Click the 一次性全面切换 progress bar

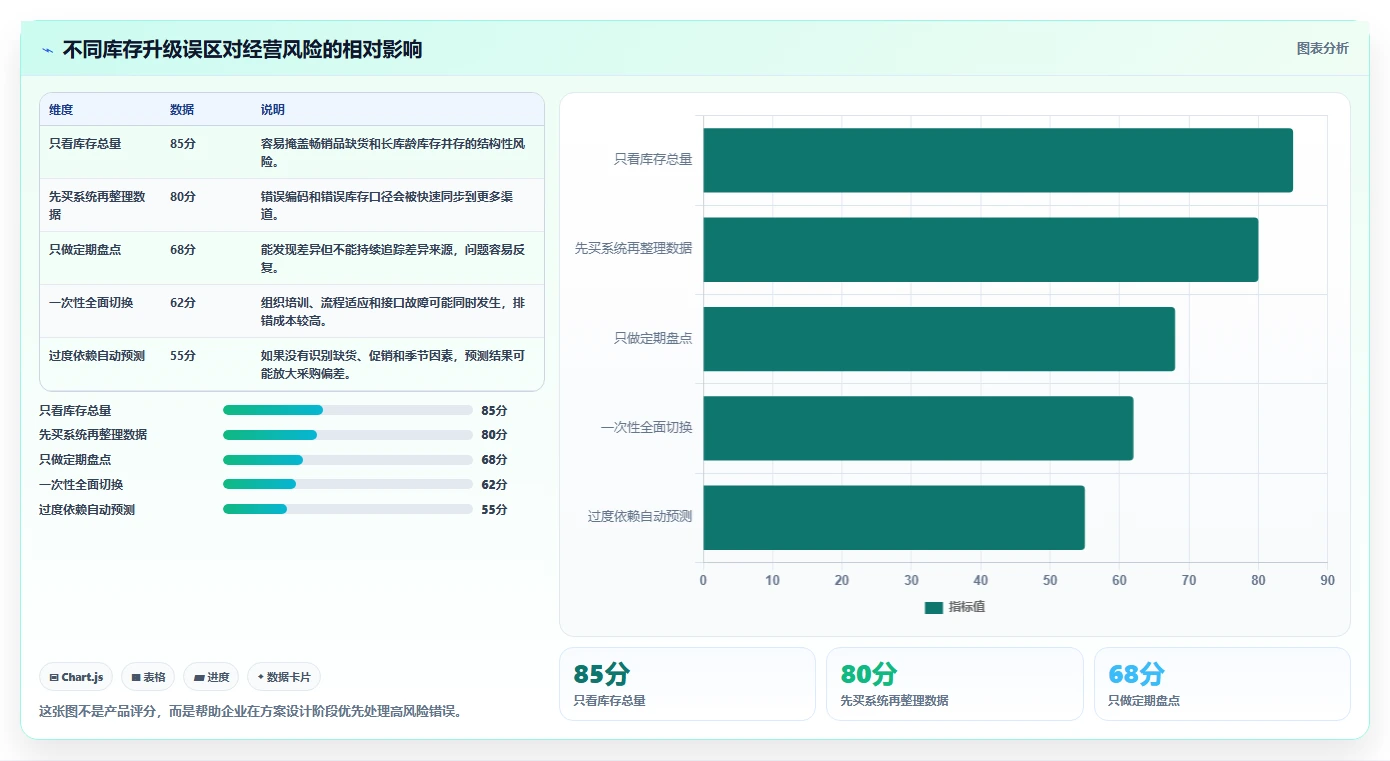point(348,485)
